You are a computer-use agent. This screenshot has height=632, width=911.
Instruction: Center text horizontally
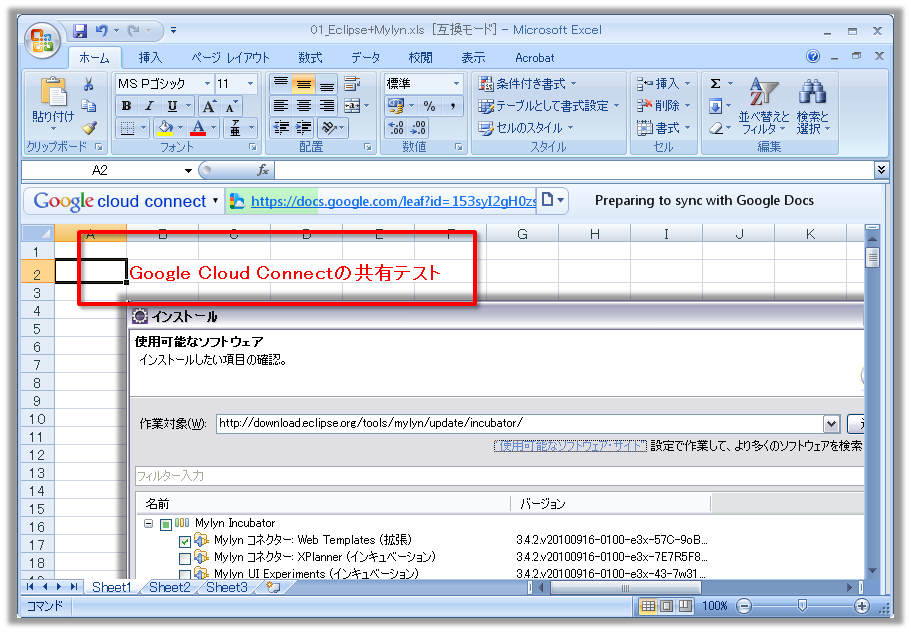(x=304, y=106)
